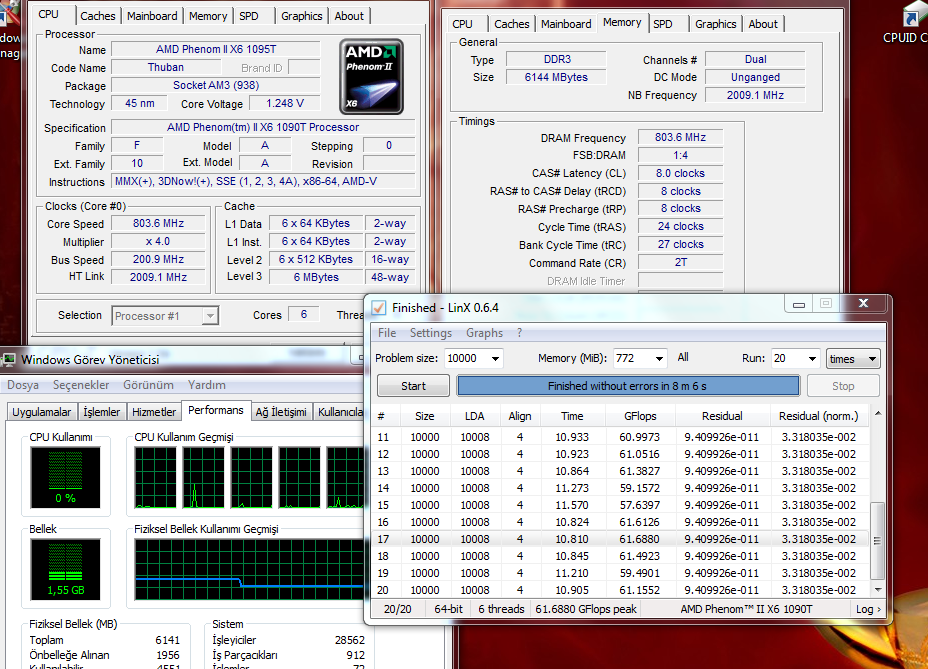Click the All memory link in LinX
The width and height of the screenshot is (928, 669).
point(683,357)
